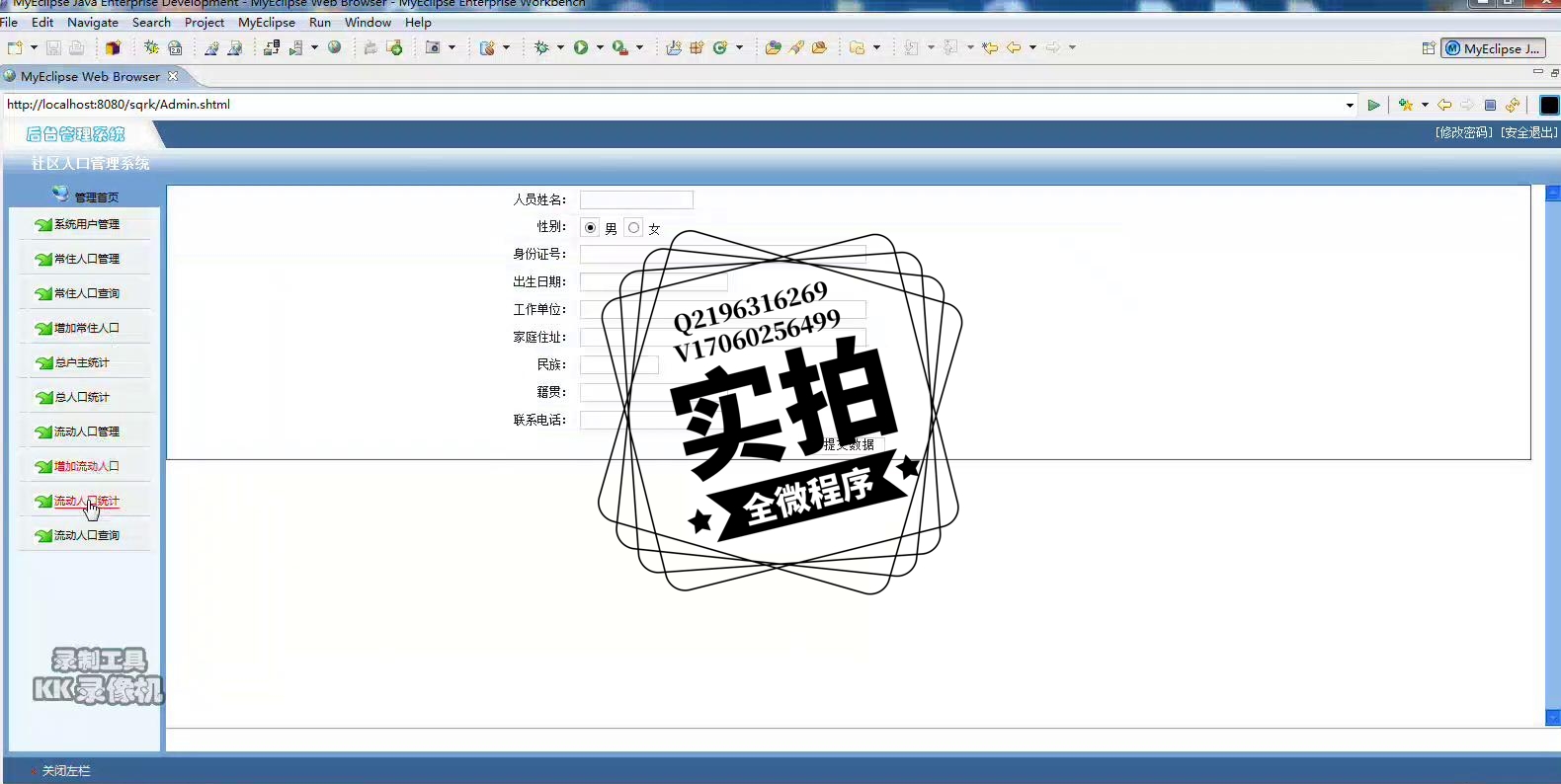
Task: Open 流动人口管理 in the sidebar
Action: (87, 431)
